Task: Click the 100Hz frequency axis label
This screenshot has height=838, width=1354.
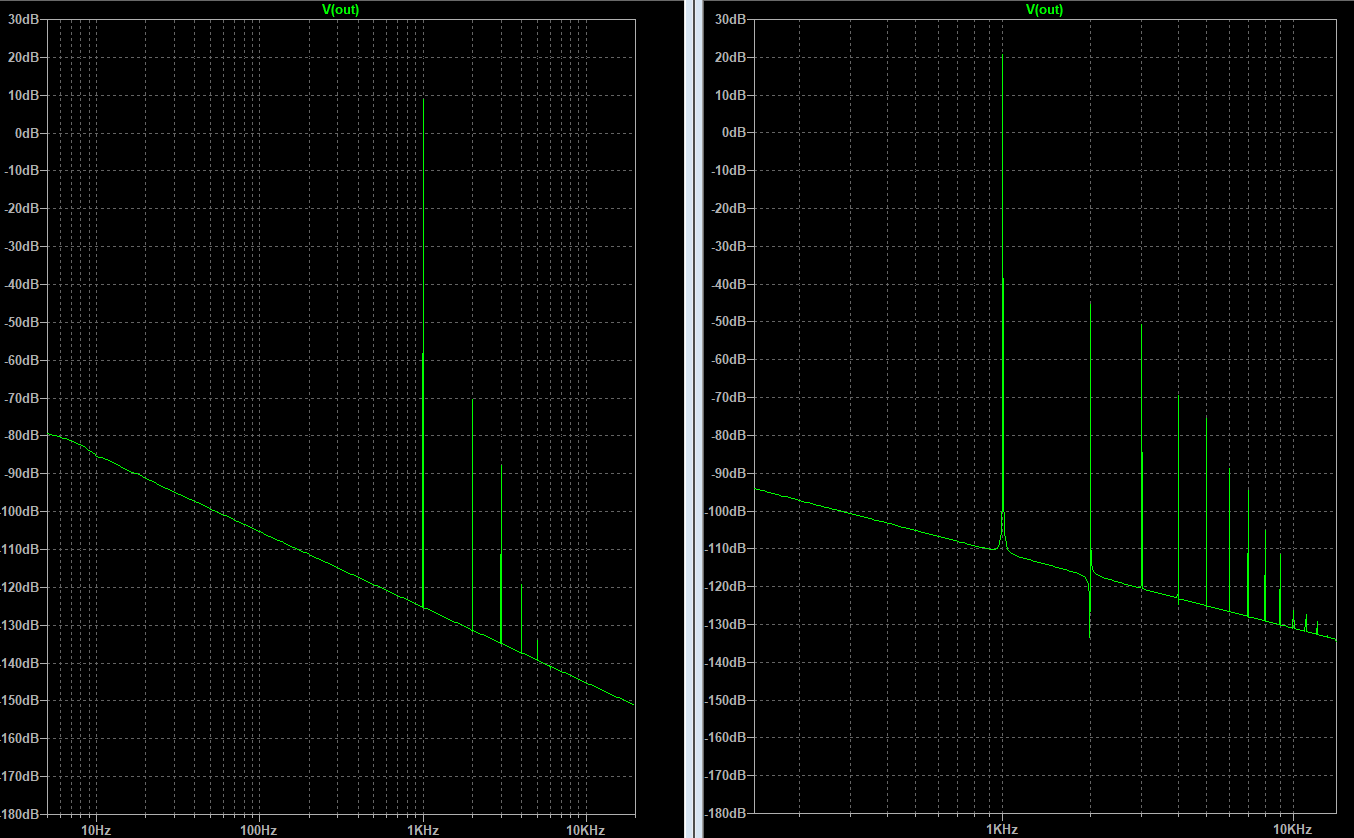Action: [258, 830]
